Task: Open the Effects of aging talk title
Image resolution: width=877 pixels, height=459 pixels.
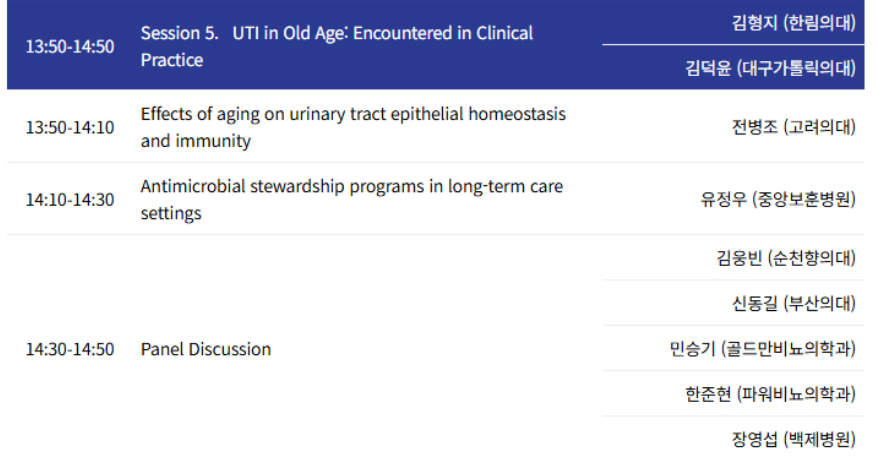Action: (x=353, y=127)
